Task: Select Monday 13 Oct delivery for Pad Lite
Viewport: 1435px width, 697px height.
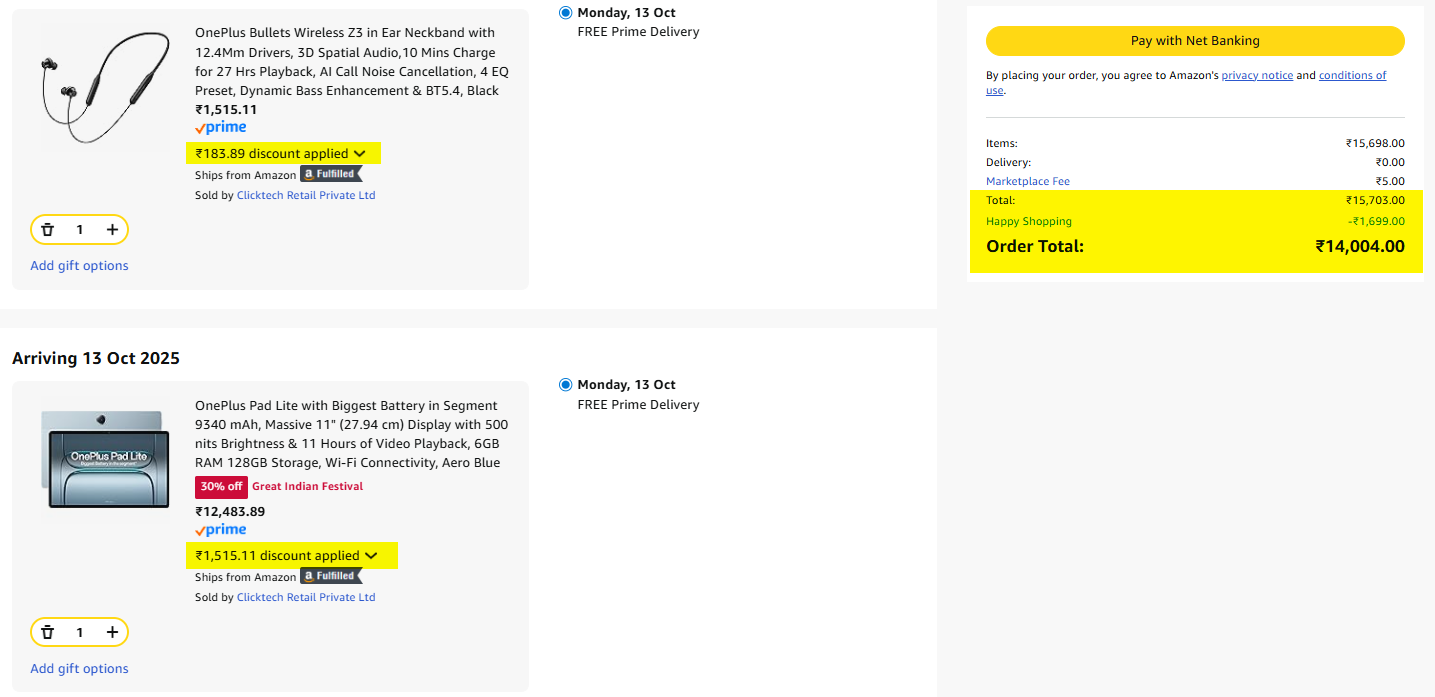Action: pyautogui.click(x=566, y=385)
